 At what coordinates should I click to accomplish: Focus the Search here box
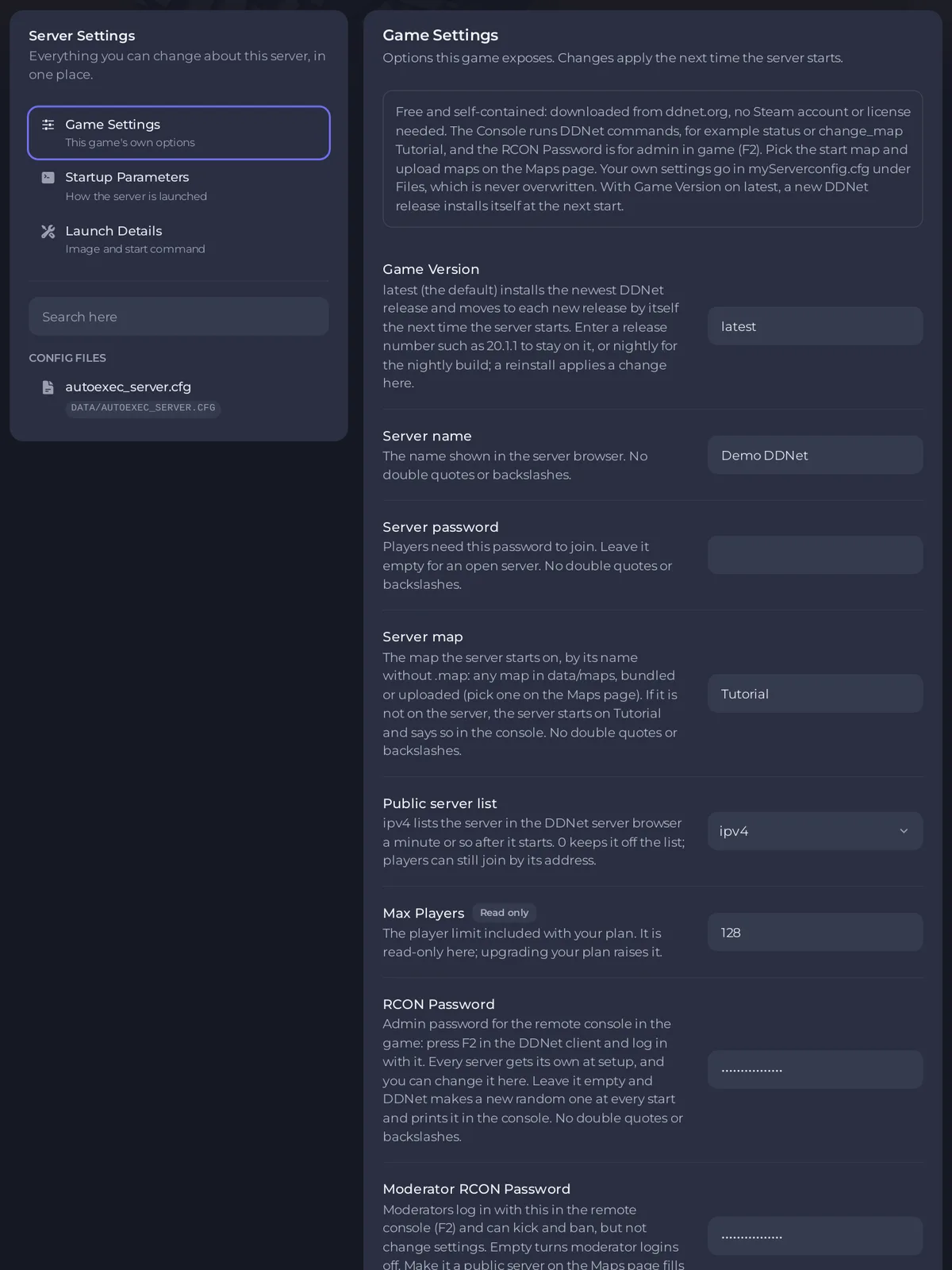pos(178,317)
